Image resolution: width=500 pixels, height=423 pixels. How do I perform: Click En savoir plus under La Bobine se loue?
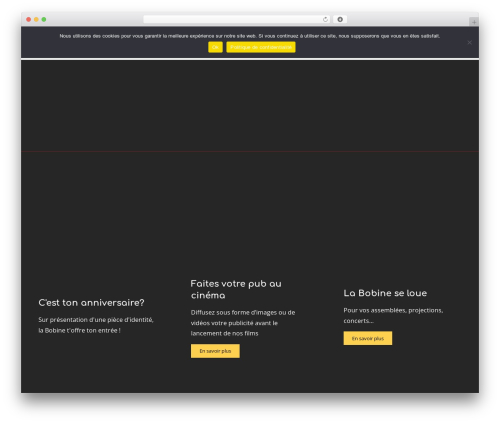click(368, 338)
